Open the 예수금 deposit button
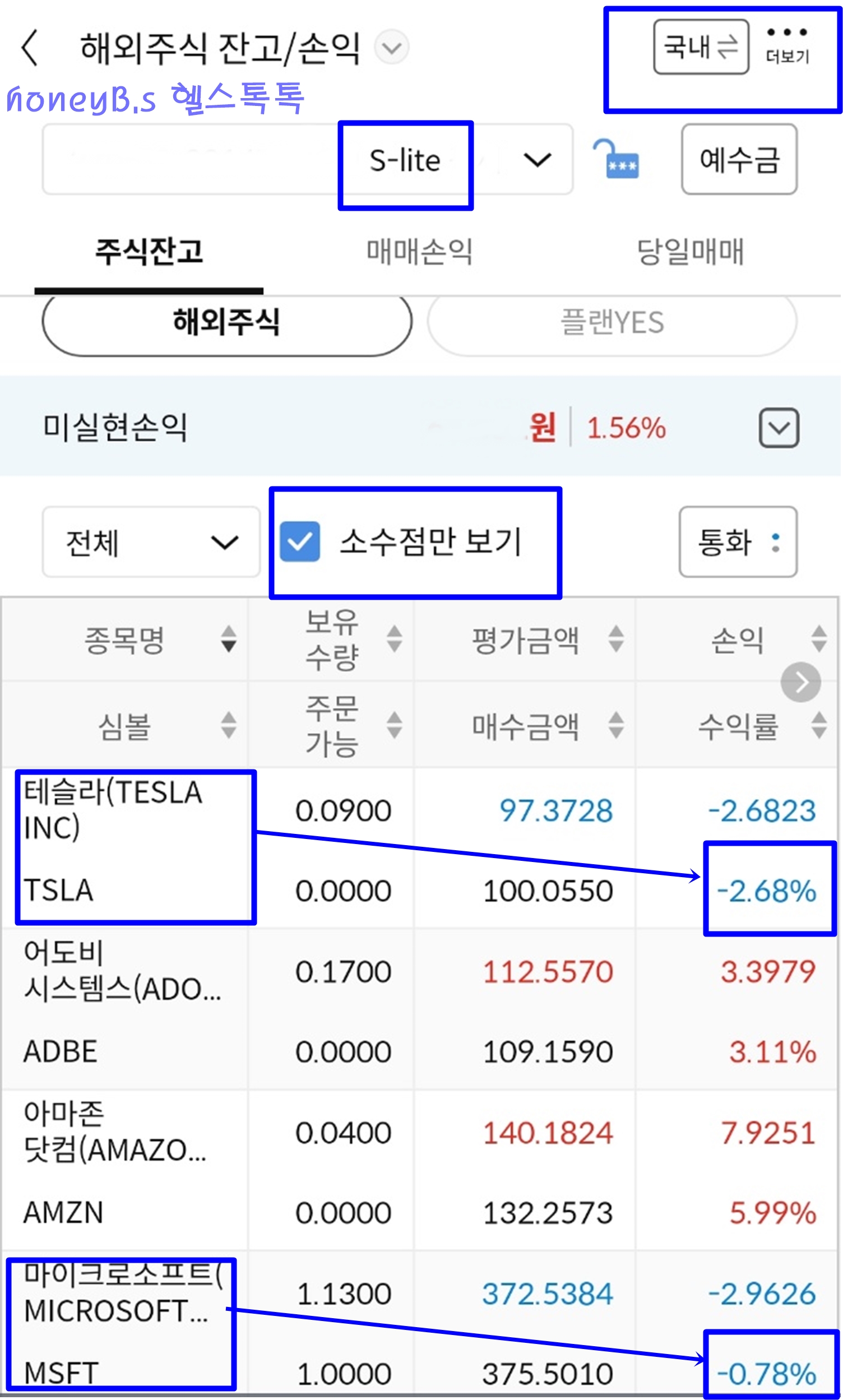This screenshot has width=843, height=1400. click(x=740, y=160)
